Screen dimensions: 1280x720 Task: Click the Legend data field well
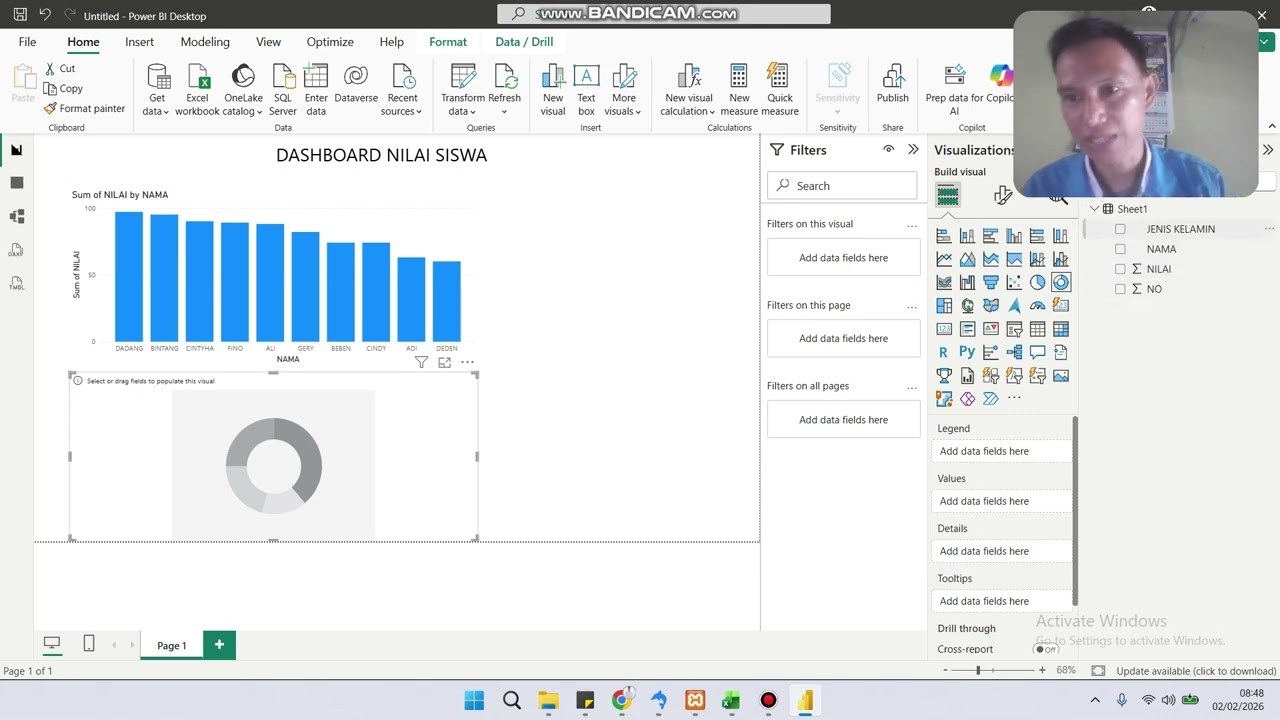pyautogui.click(x=1003, y=451)
